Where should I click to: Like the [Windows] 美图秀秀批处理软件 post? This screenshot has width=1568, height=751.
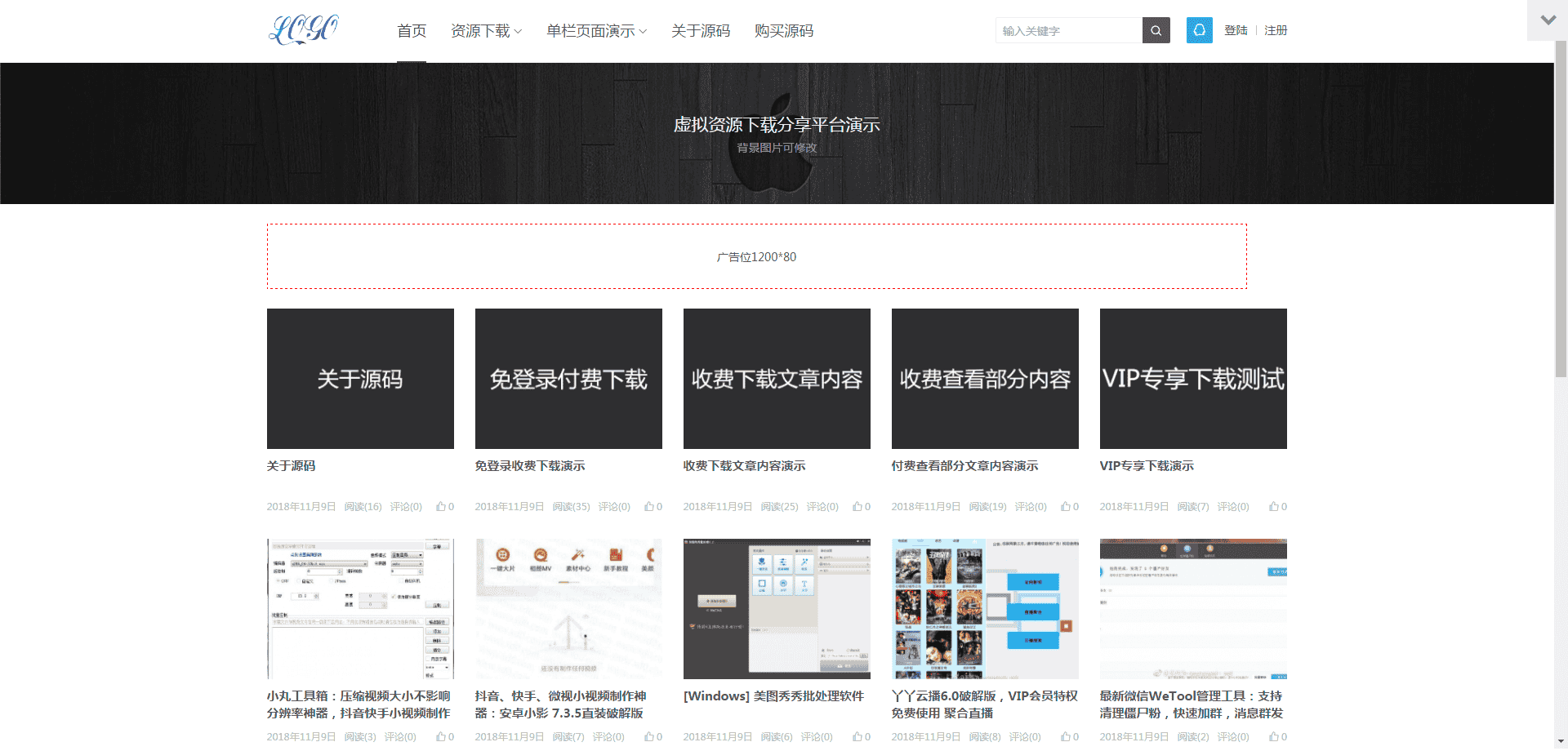858,735
